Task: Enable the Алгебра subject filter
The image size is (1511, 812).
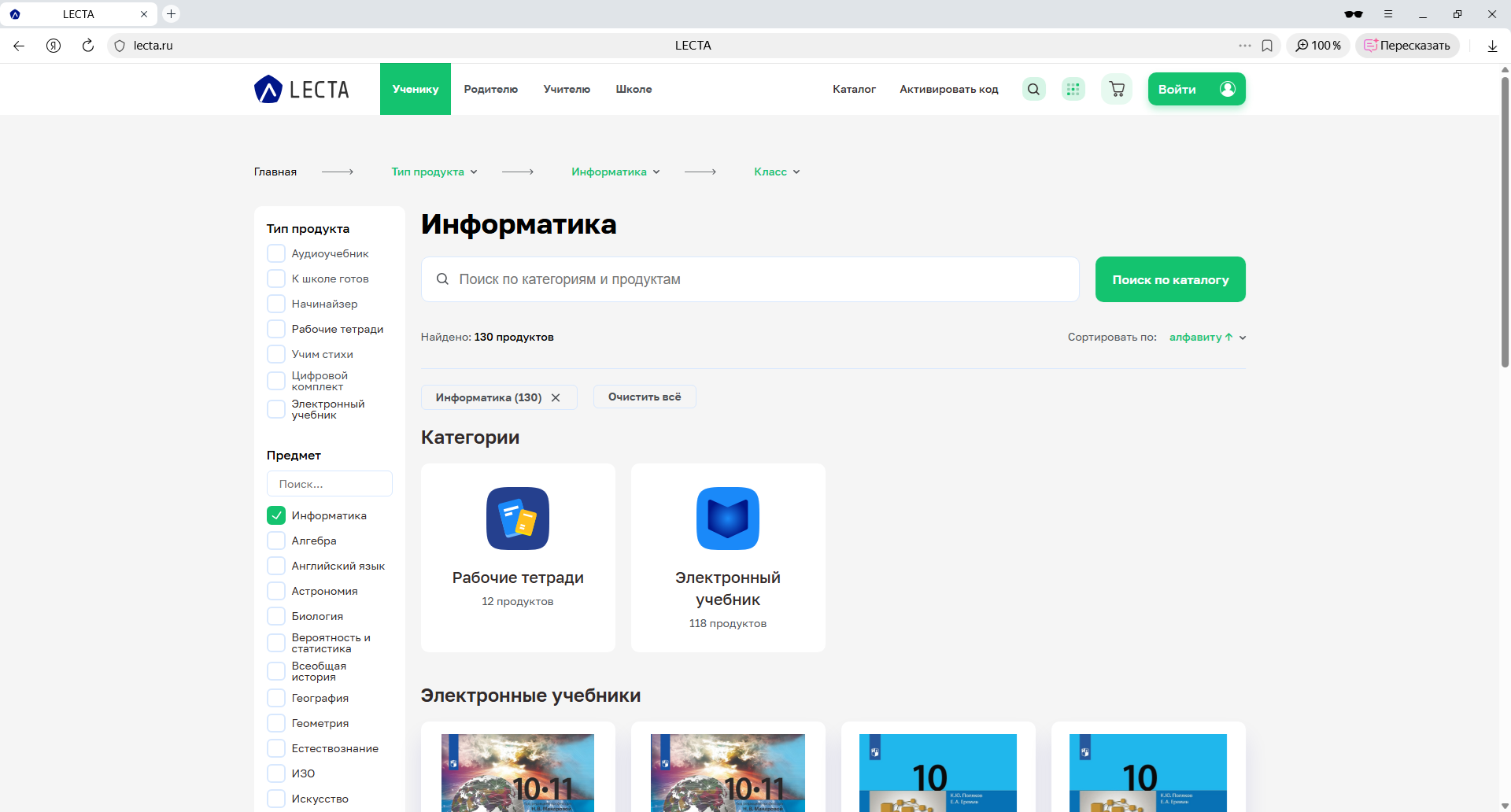Action: [x=275, y=541]
